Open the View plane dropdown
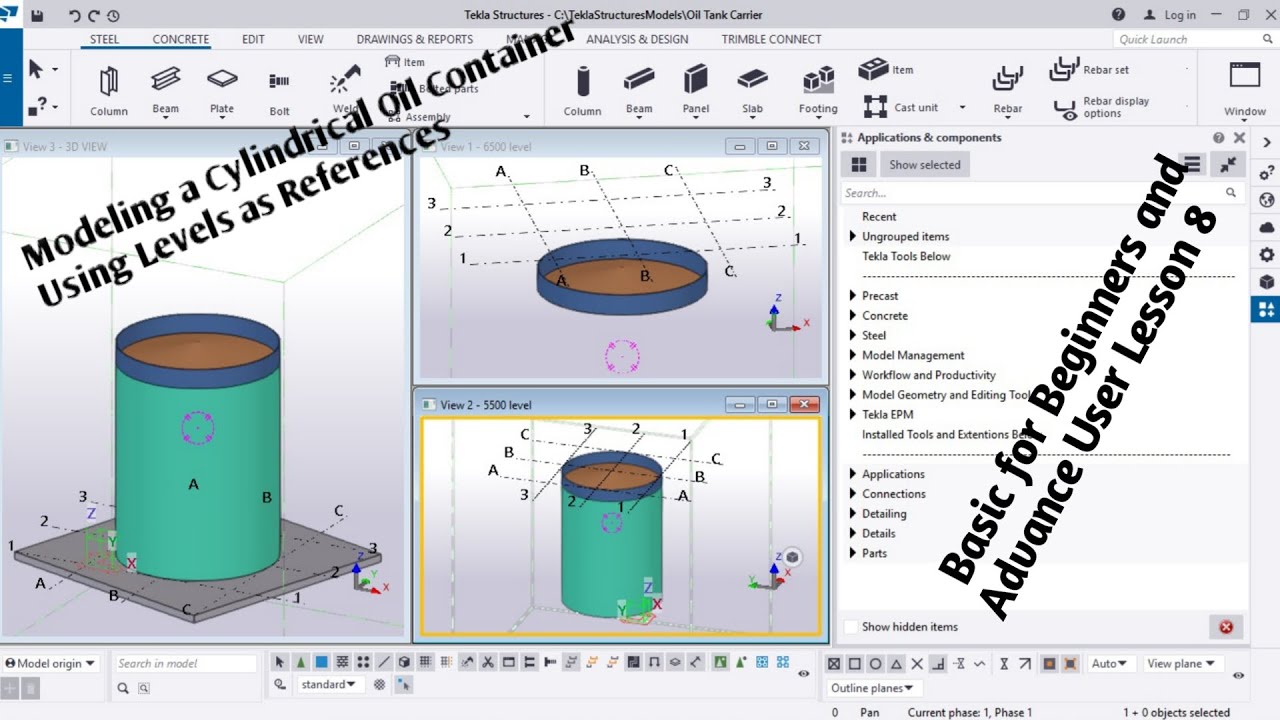1280x720 pixels. pyautogui.click(x=1182, y=663)
